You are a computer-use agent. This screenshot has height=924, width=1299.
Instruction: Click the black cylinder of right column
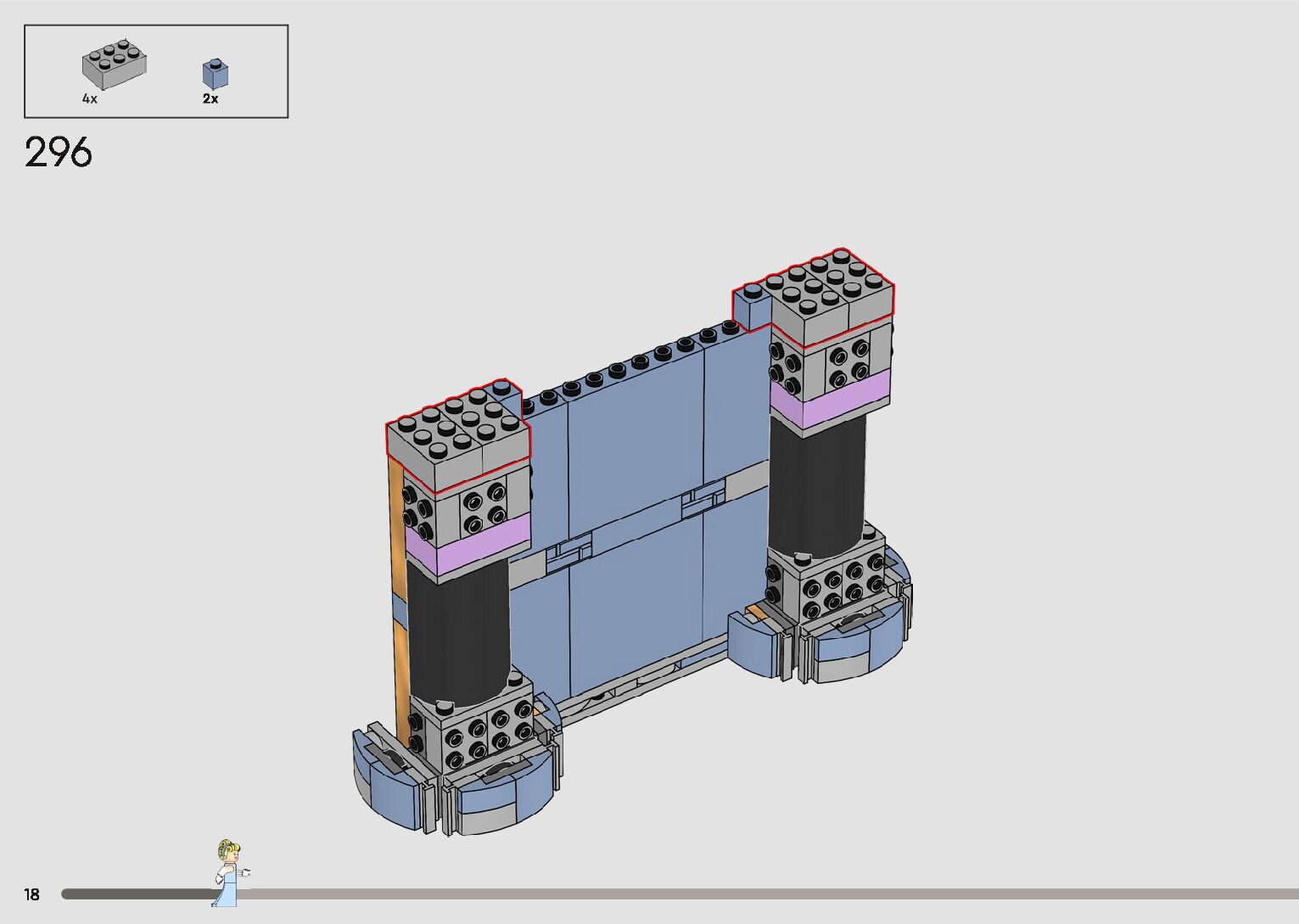pyautogui.click(x=818, y=484)
